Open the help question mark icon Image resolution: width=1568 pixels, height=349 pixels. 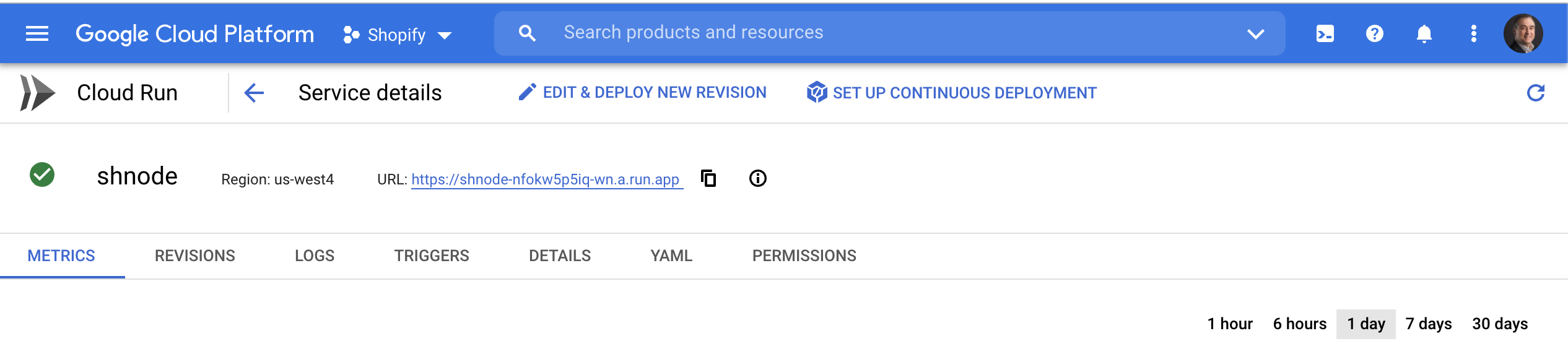point(1374,33)
